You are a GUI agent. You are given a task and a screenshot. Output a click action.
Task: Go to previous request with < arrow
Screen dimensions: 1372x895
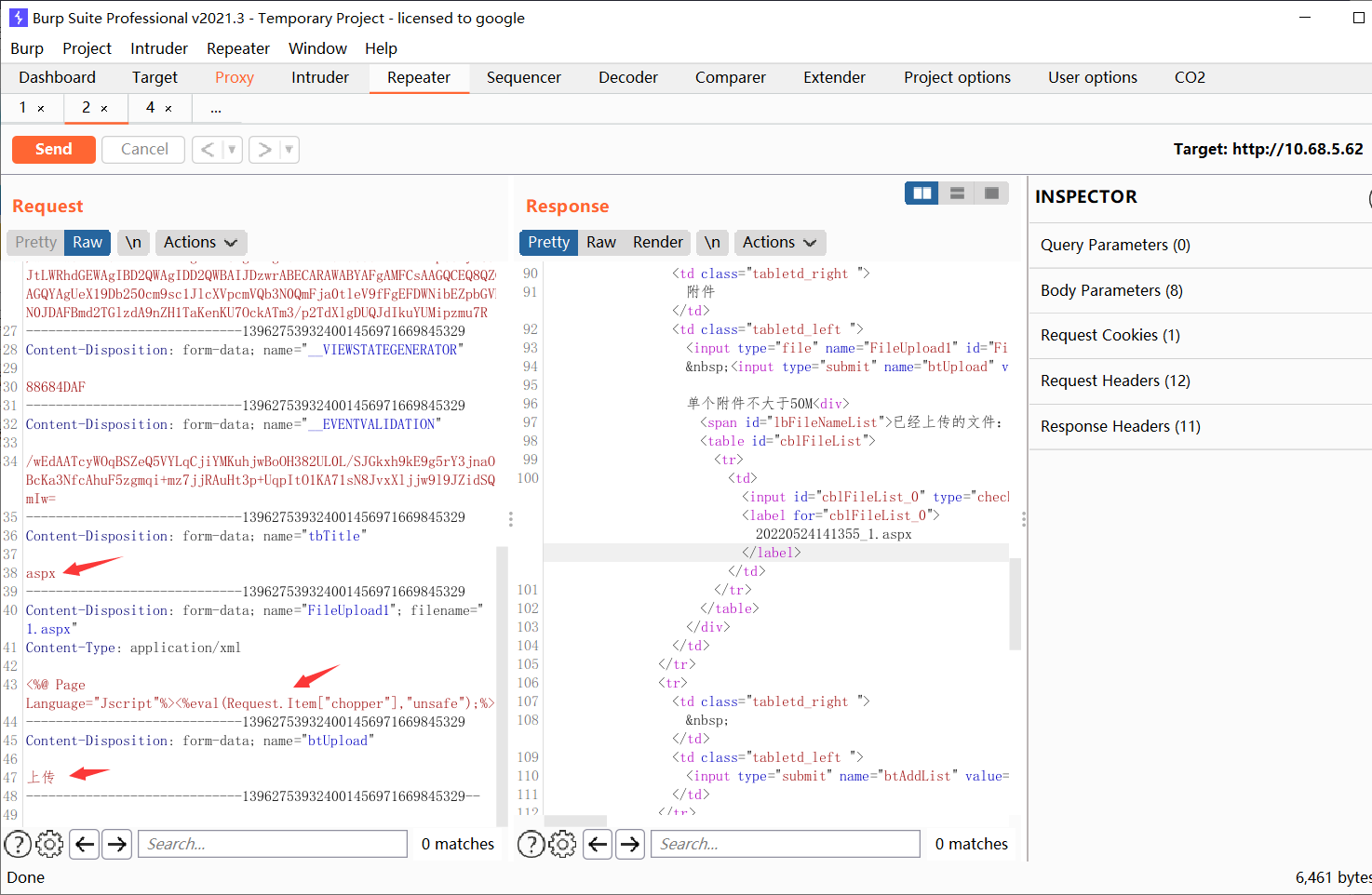pos(208,149)
